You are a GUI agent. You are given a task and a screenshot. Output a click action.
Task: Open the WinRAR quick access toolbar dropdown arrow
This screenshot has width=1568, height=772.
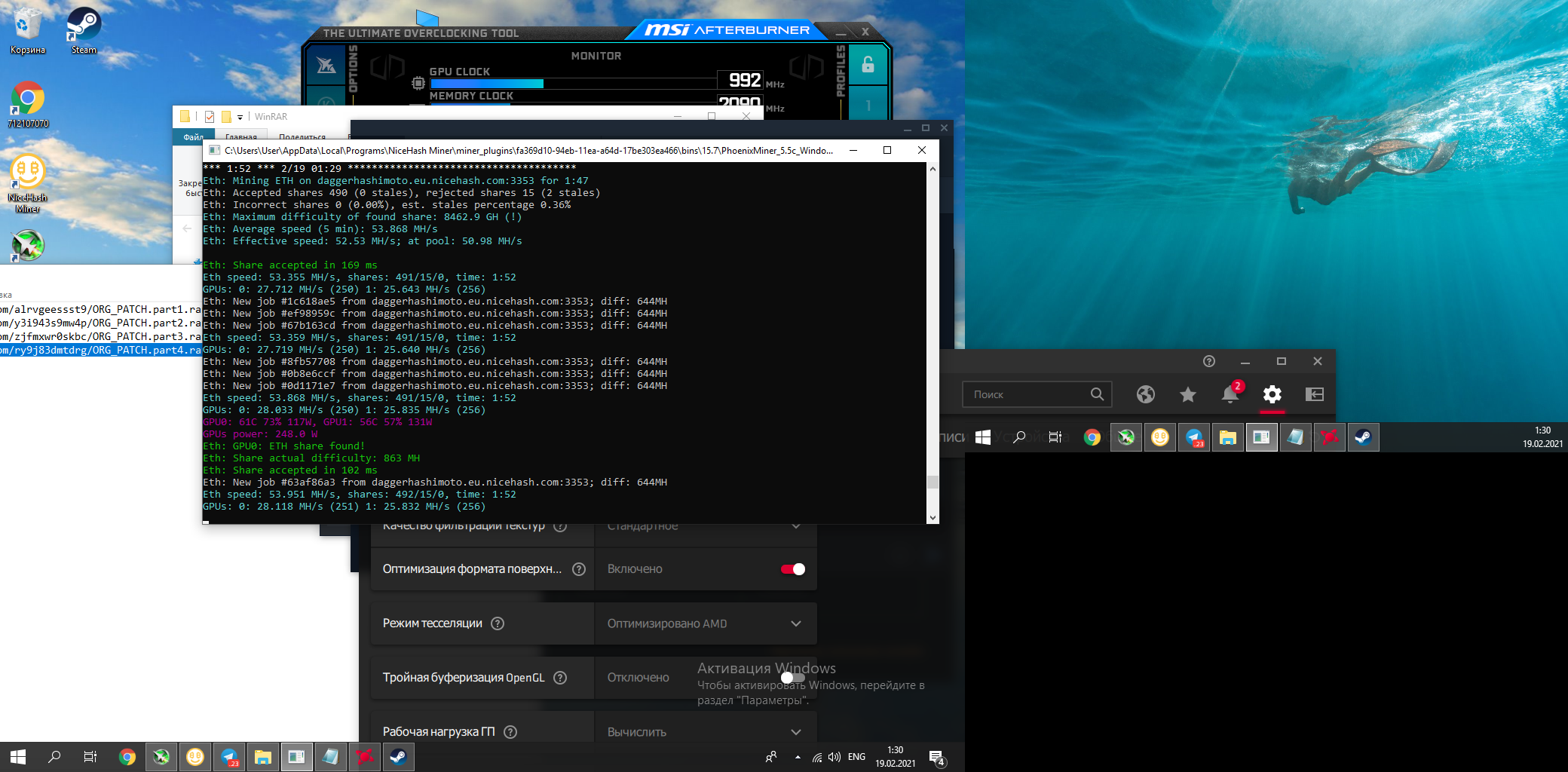[x=240, y=117]
